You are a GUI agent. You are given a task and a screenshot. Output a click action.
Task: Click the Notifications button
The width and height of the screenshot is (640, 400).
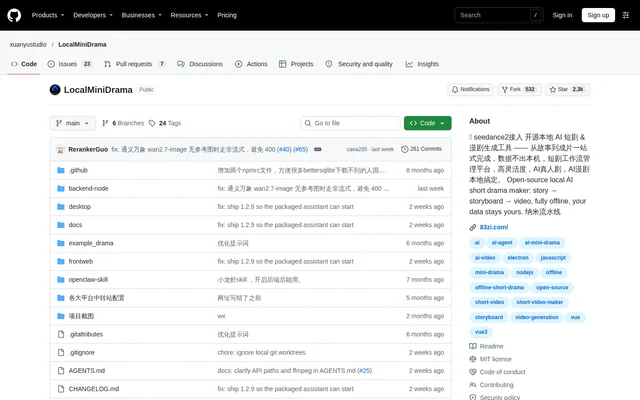pos(471,89)
